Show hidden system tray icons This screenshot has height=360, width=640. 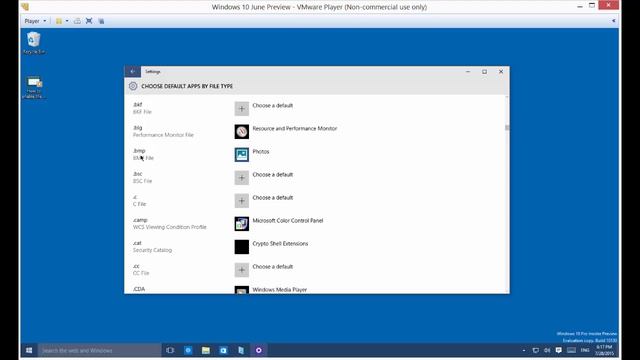(524, 350)
